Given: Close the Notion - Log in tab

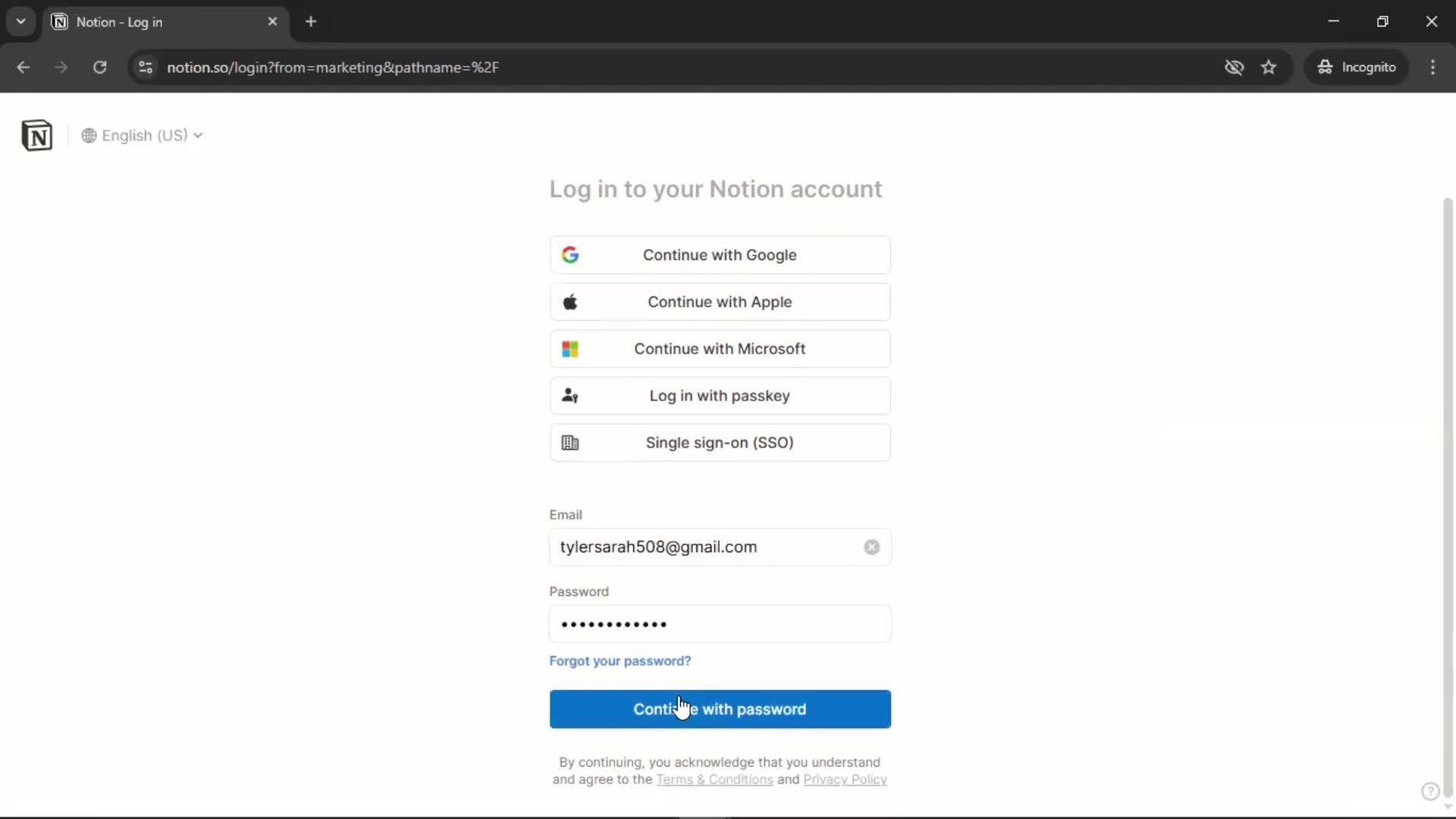Looking at the screenshot, I should 272,22.
